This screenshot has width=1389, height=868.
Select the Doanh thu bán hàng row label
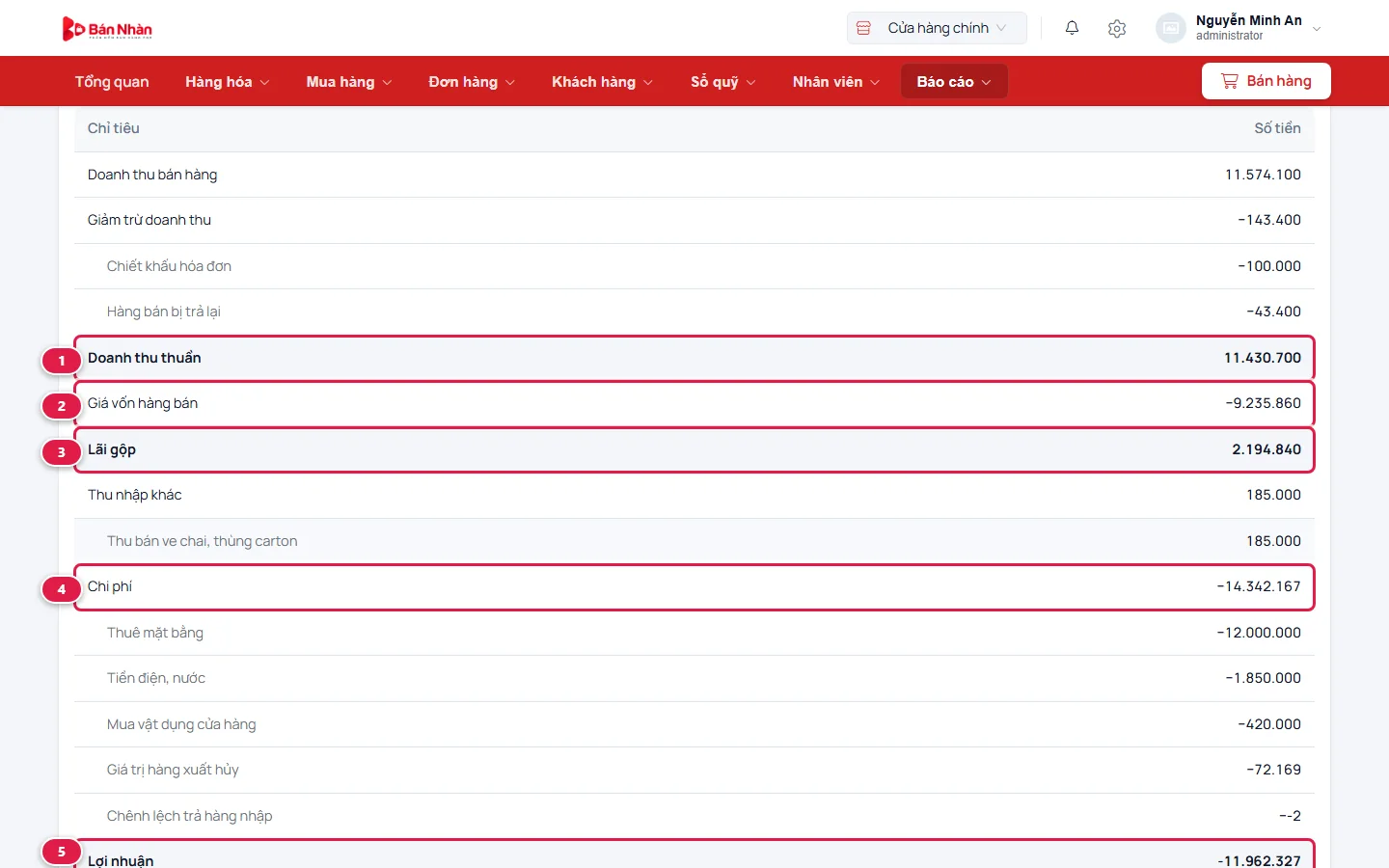152,175
